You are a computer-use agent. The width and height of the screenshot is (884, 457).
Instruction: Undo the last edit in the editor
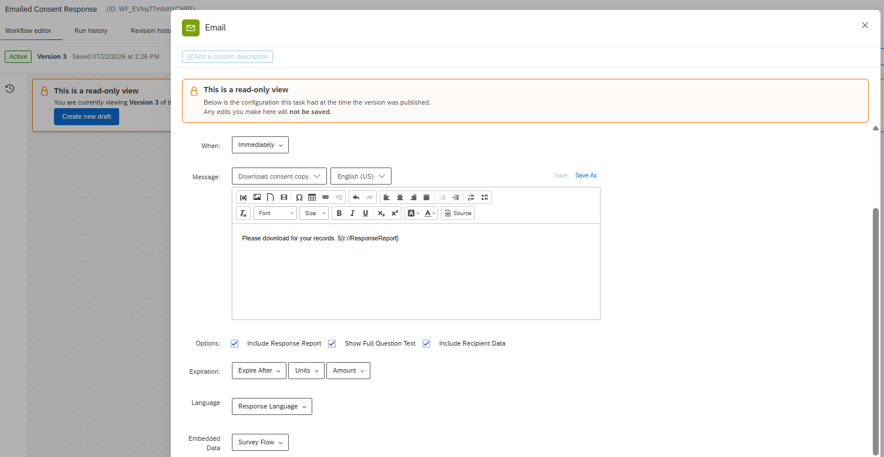point(356,197)
